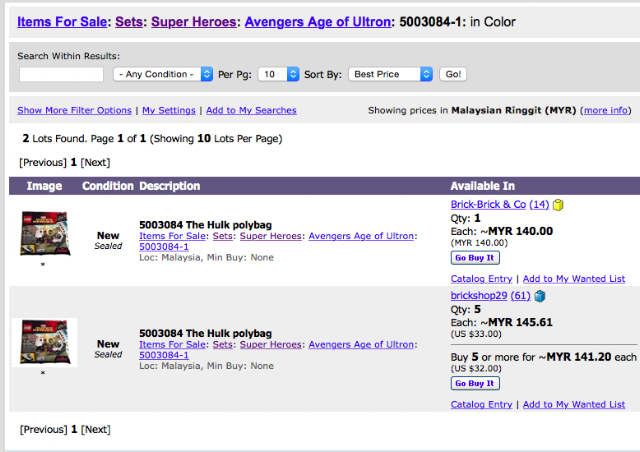The width and height of the screenshot is (640, 452).
Task: Click the Search Within Results text field
Action: pyautogui.click(x=61, y=74)
